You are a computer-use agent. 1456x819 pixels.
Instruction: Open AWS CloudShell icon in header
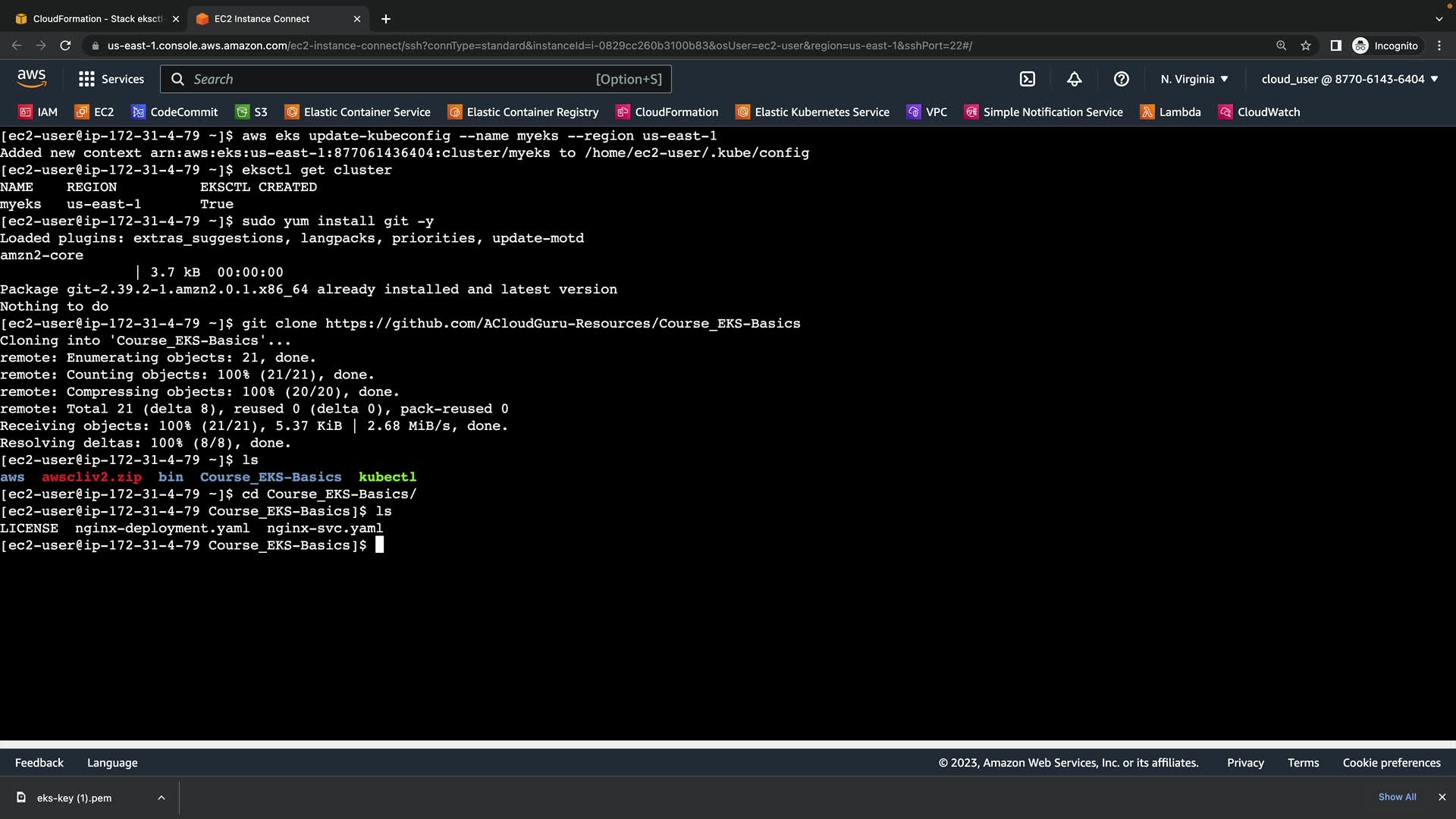[1028, 79]
